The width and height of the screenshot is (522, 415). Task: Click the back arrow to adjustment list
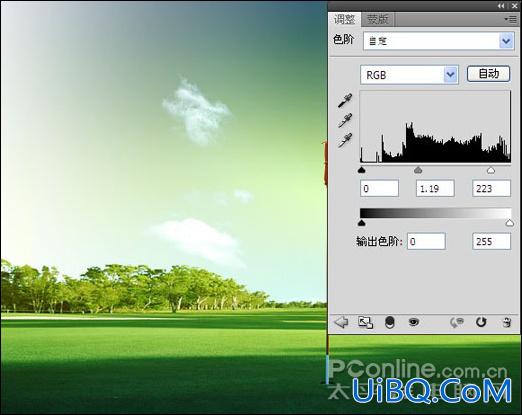(341, 322)
